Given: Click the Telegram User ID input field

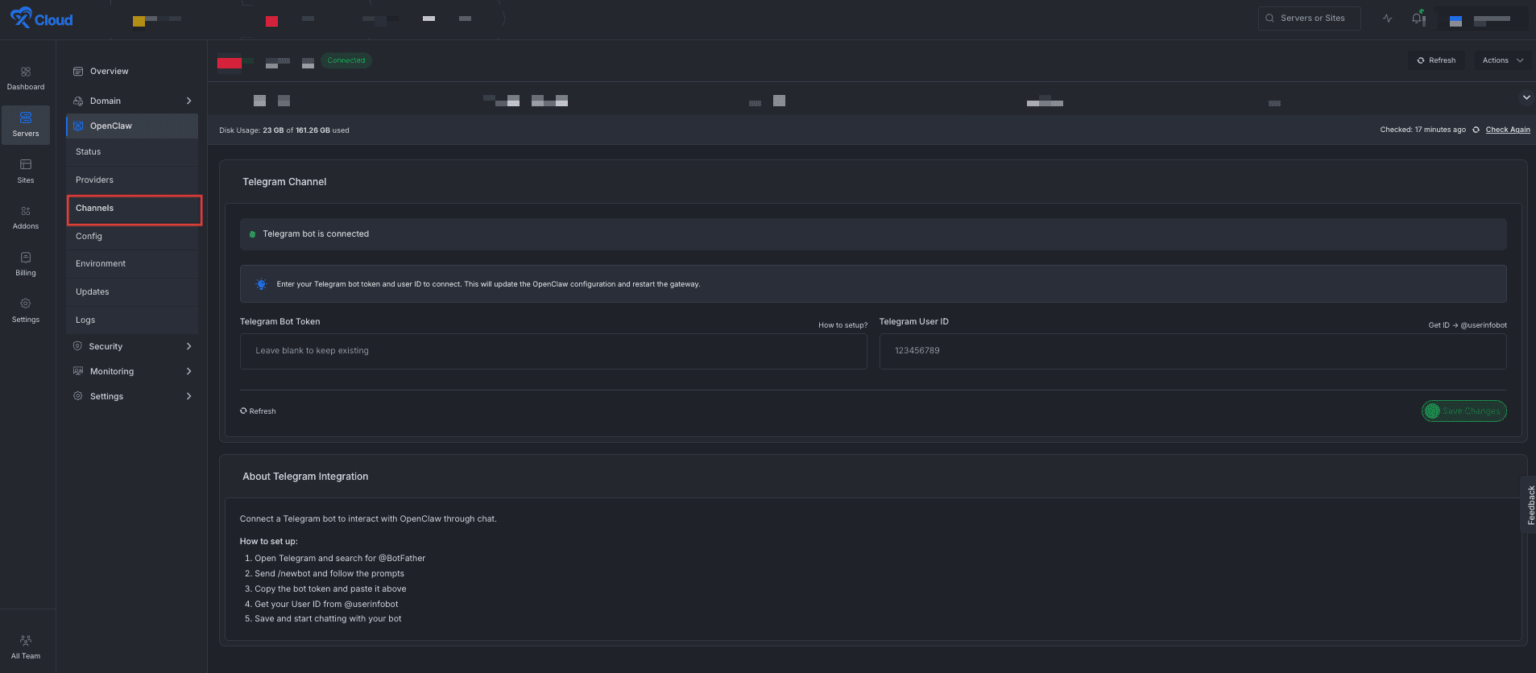Looking at the screenshot, I should click(1191, 350).
